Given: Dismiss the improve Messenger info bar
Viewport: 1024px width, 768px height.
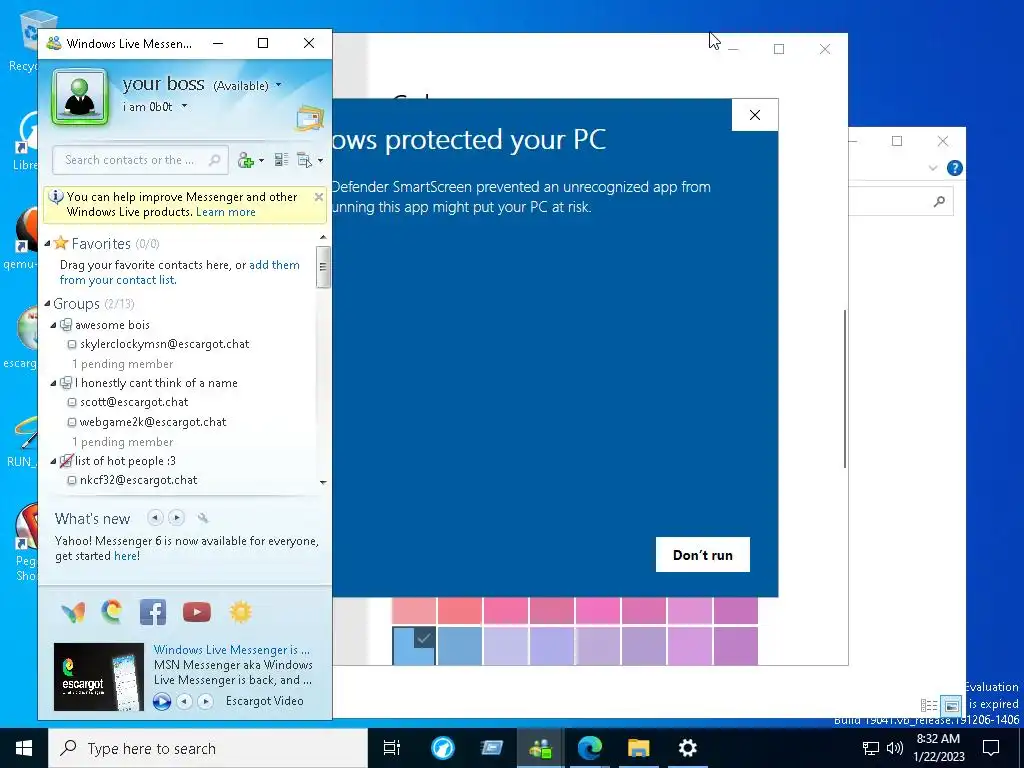Looking at the screenshot, I should pos(319,197).
